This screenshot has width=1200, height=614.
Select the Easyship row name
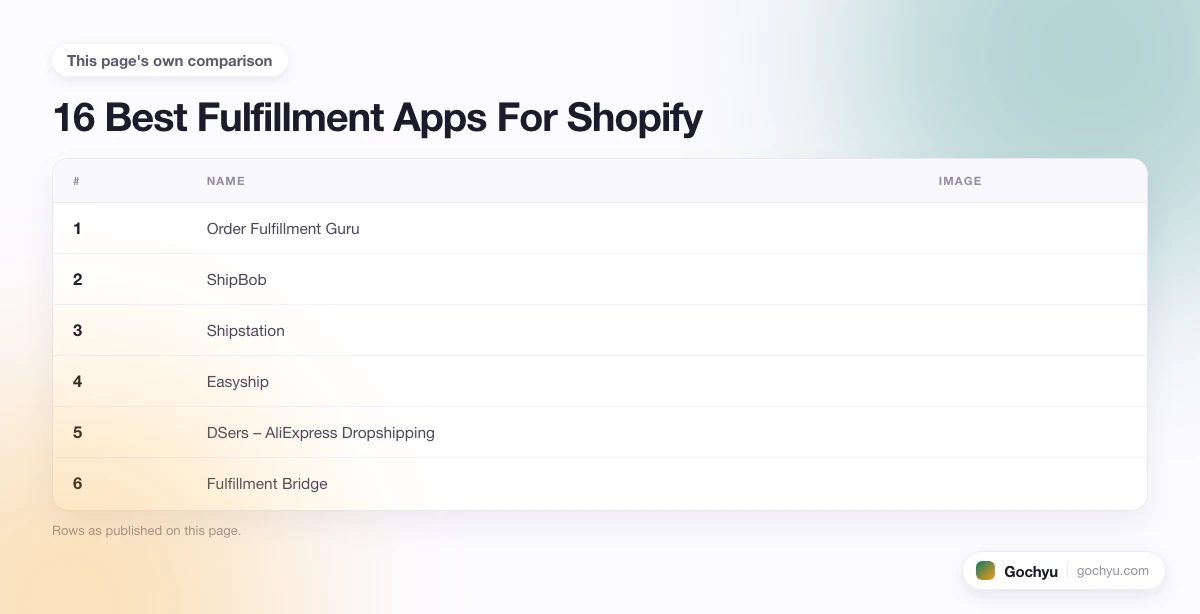(238, 382)
